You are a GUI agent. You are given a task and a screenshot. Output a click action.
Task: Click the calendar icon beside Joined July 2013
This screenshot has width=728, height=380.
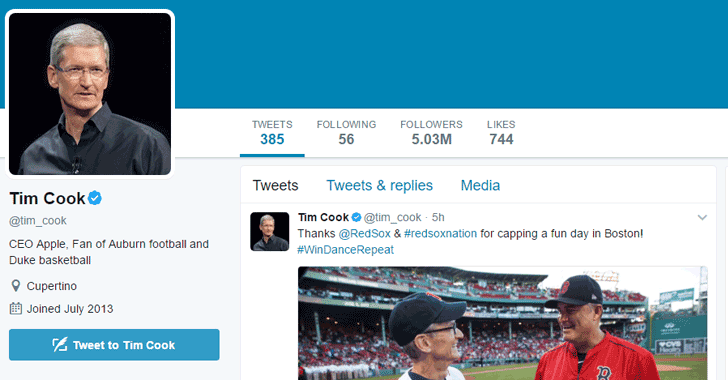[x=16, y=308]
